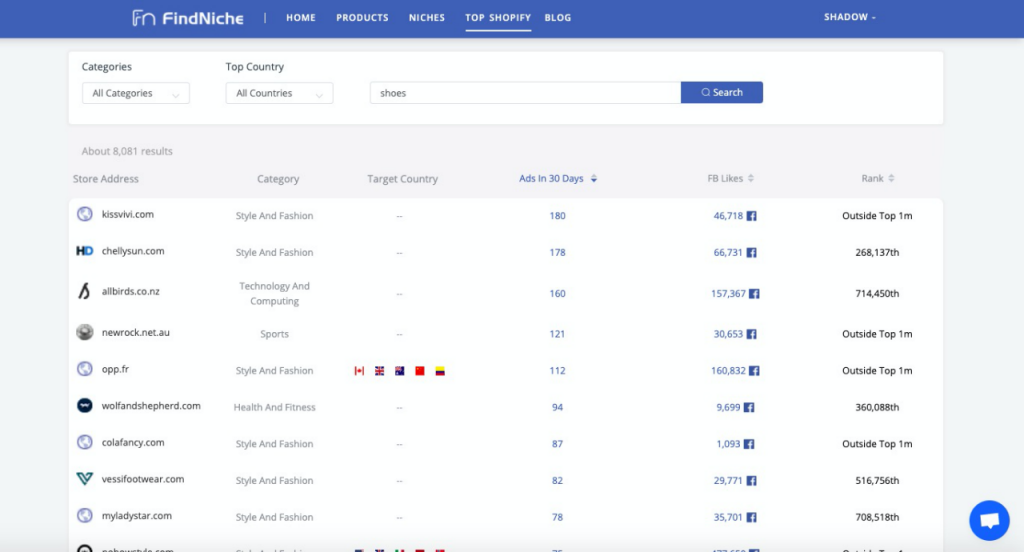Click the 160 ads count for allbirds.co.nz

(557, 293)
